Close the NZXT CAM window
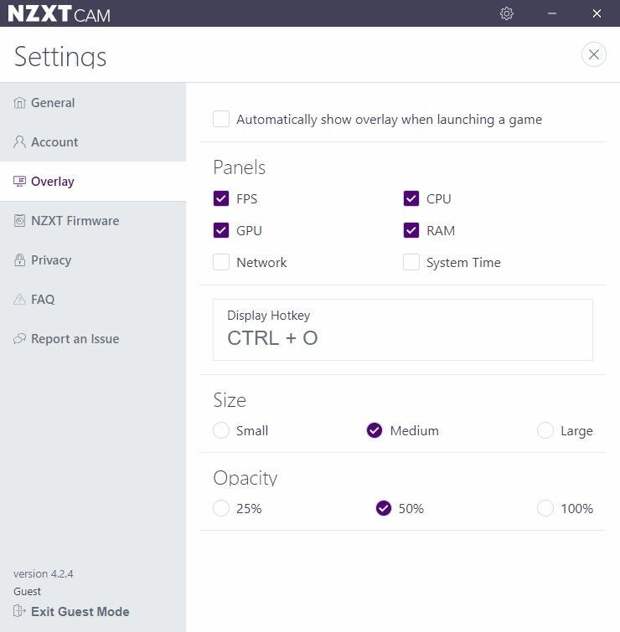 (x=597, y=14)
